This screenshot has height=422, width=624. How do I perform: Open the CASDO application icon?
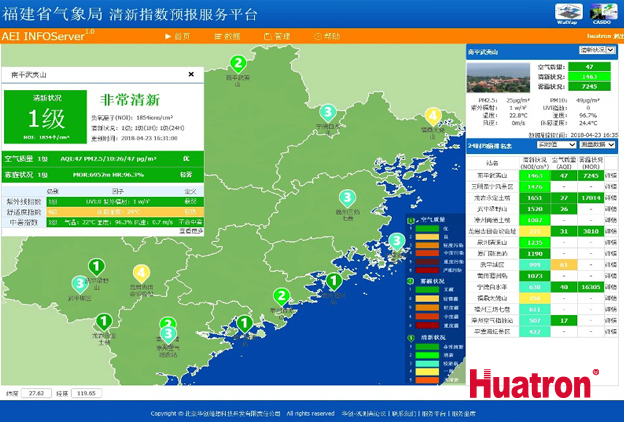click(602, 13)
